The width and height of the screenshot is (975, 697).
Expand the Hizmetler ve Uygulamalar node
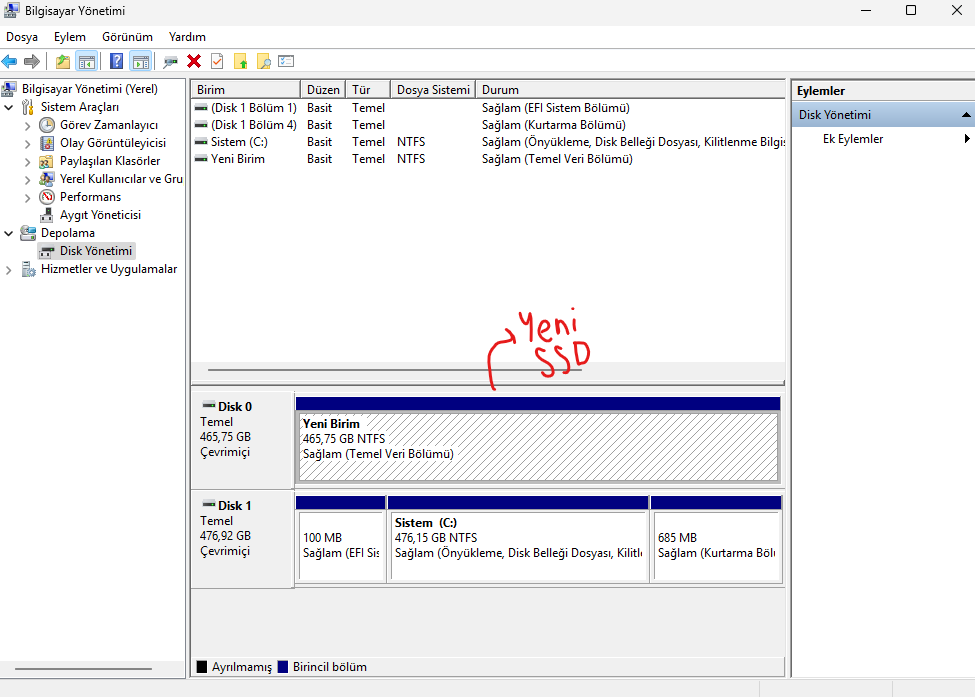8,270
